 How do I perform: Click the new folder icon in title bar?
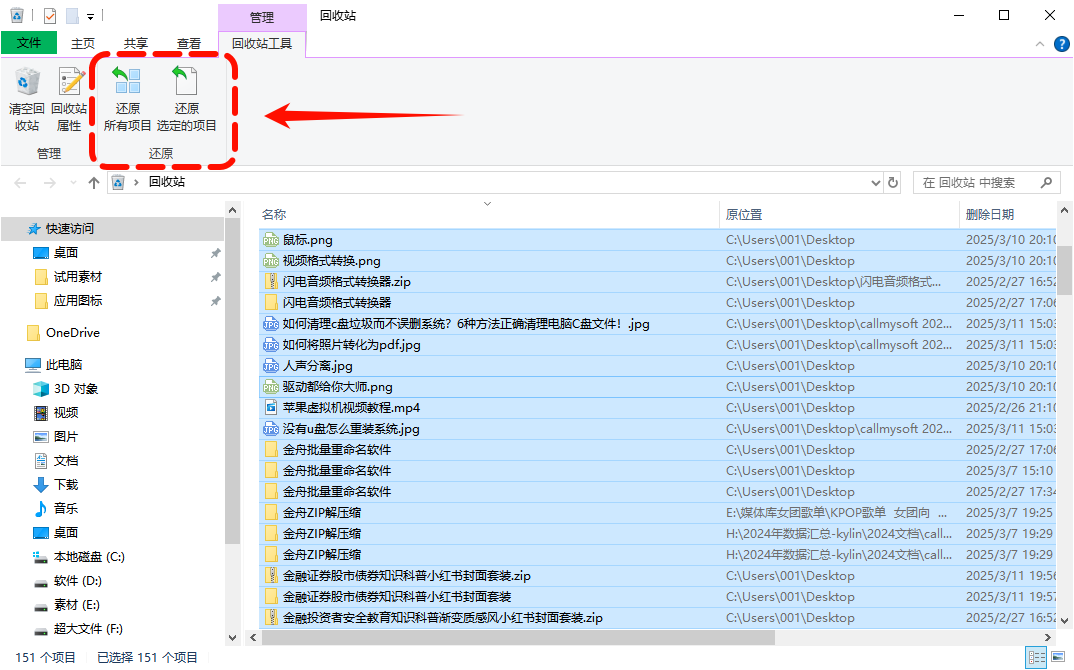tap(72, 15)
